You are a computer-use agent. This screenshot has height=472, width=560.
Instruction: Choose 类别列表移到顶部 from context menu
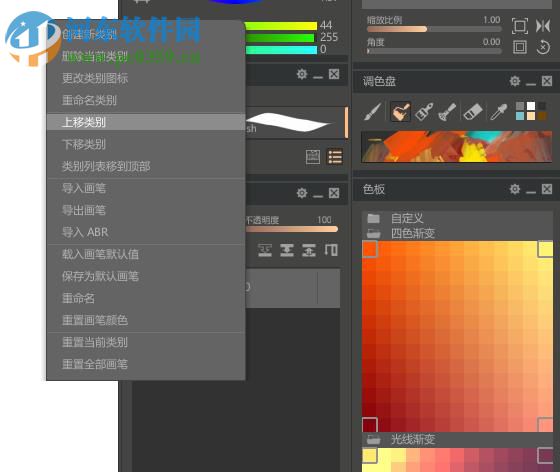pyautogui.click(x=146, y=166)
